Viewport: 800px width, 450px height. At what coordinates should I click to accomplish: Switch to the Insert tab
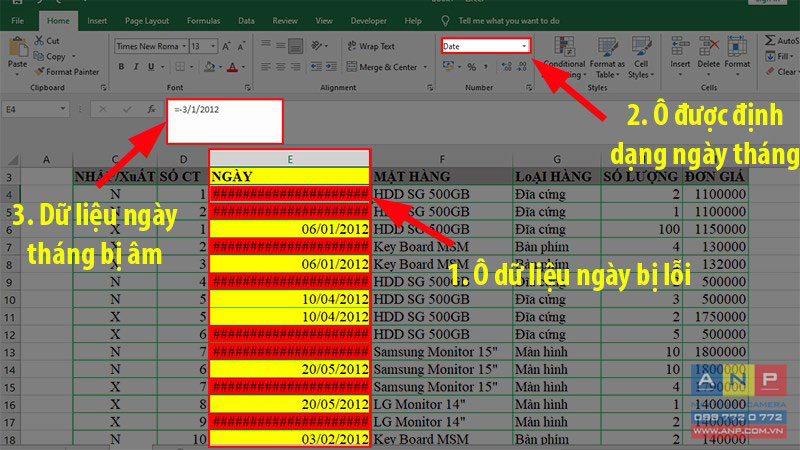[x=97, y=21]
